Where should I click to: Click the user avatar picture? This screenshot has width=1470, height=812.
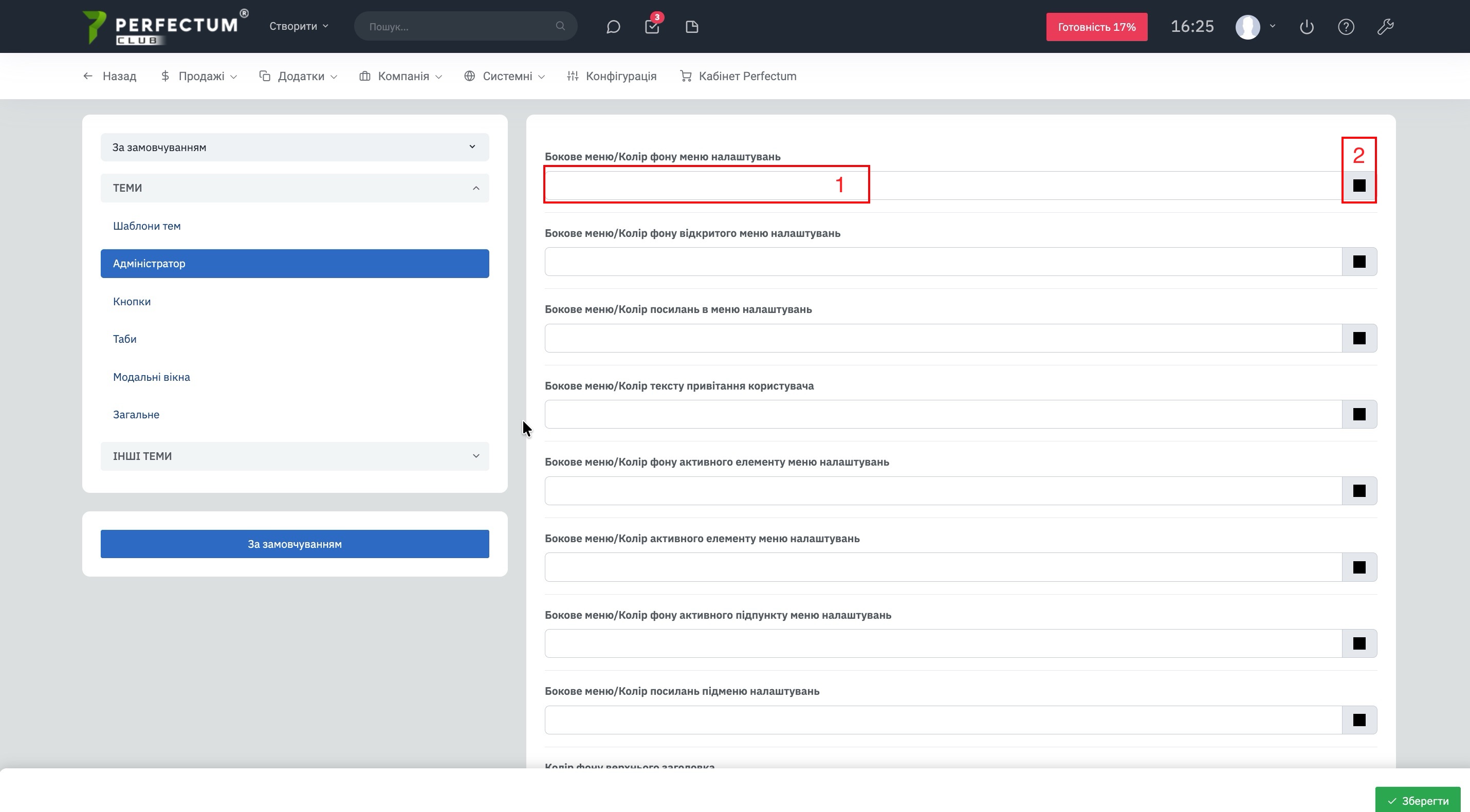[1247, 27]
